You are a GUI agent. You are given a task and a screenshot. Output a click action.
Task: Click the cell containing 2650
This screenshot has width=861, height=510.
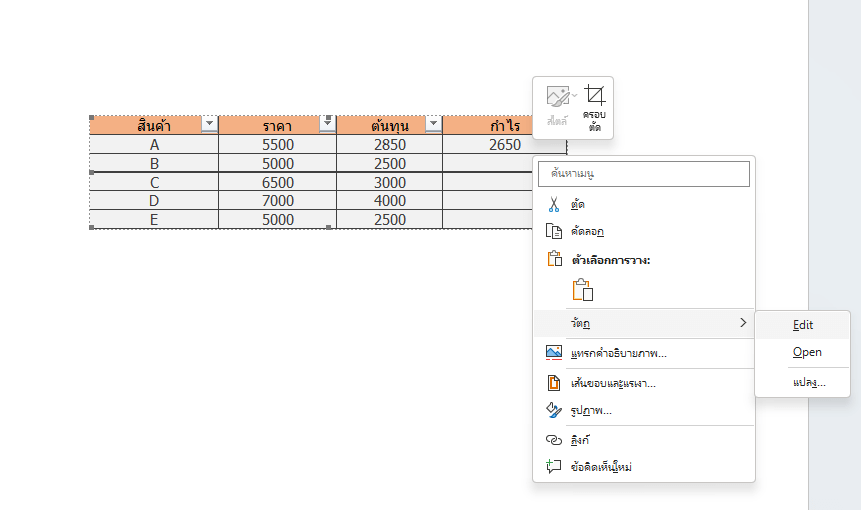tap(504, 144)
